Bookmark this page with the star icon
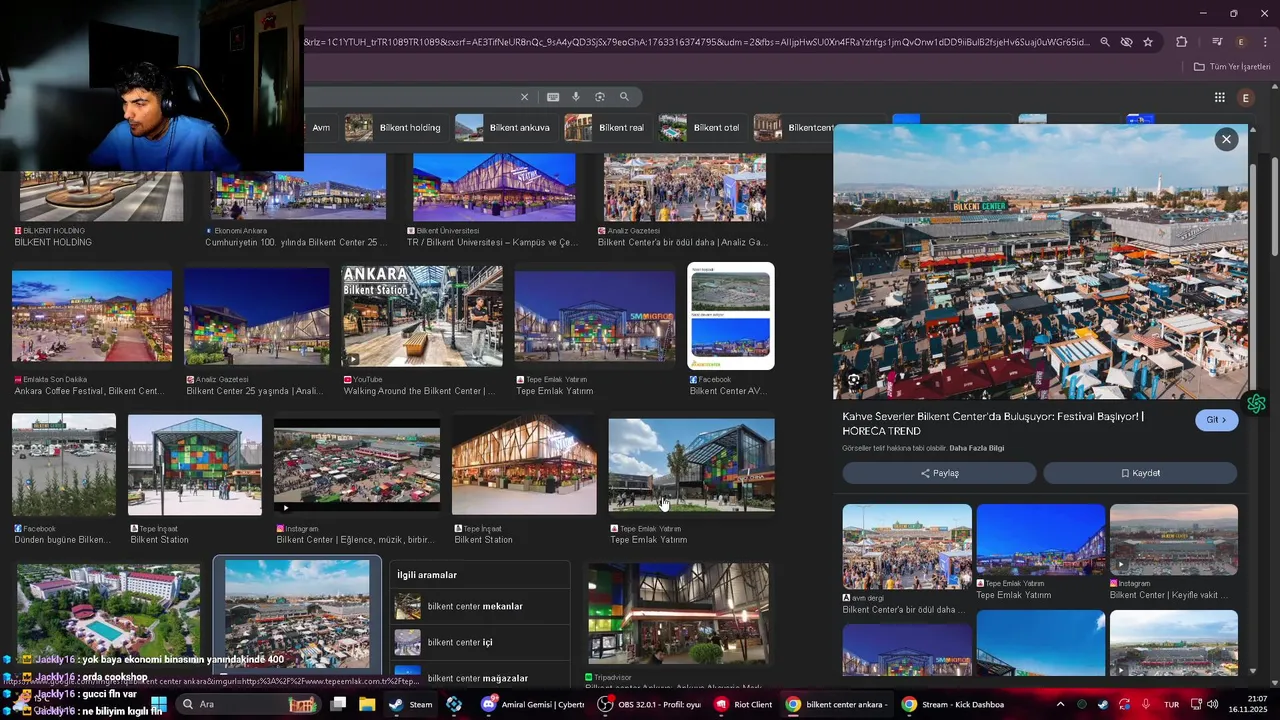This screenshot has height=720, width=1280. click(1148, 42)
